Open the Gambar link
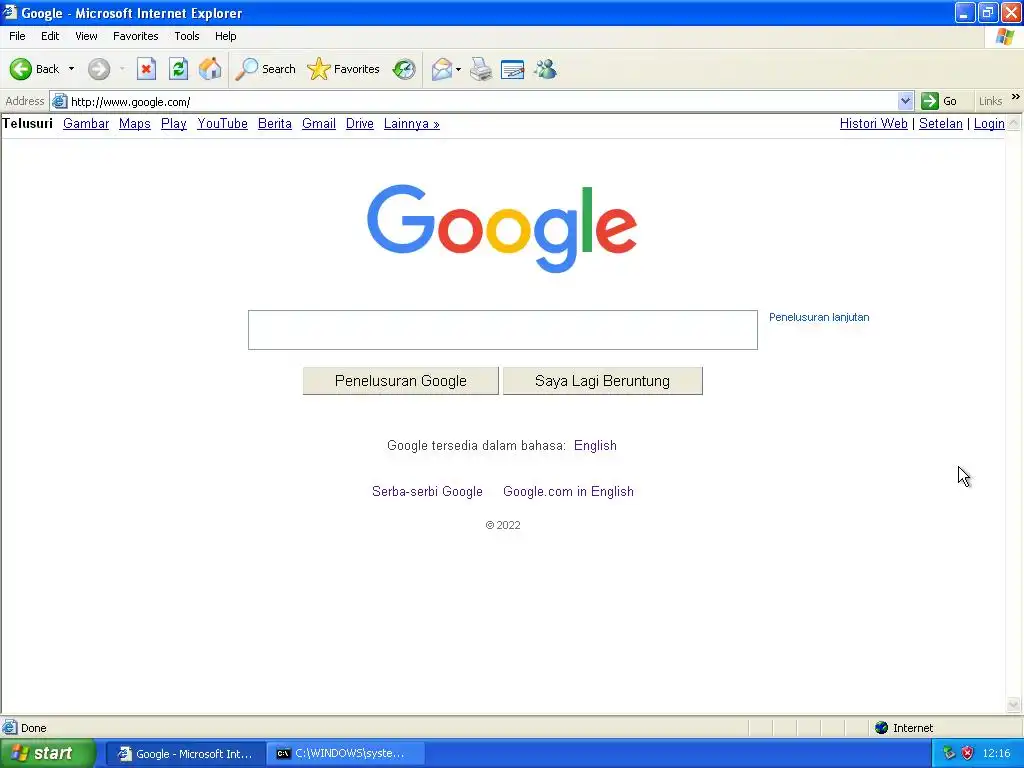The image size is (1024, 768). coord(86,123)
